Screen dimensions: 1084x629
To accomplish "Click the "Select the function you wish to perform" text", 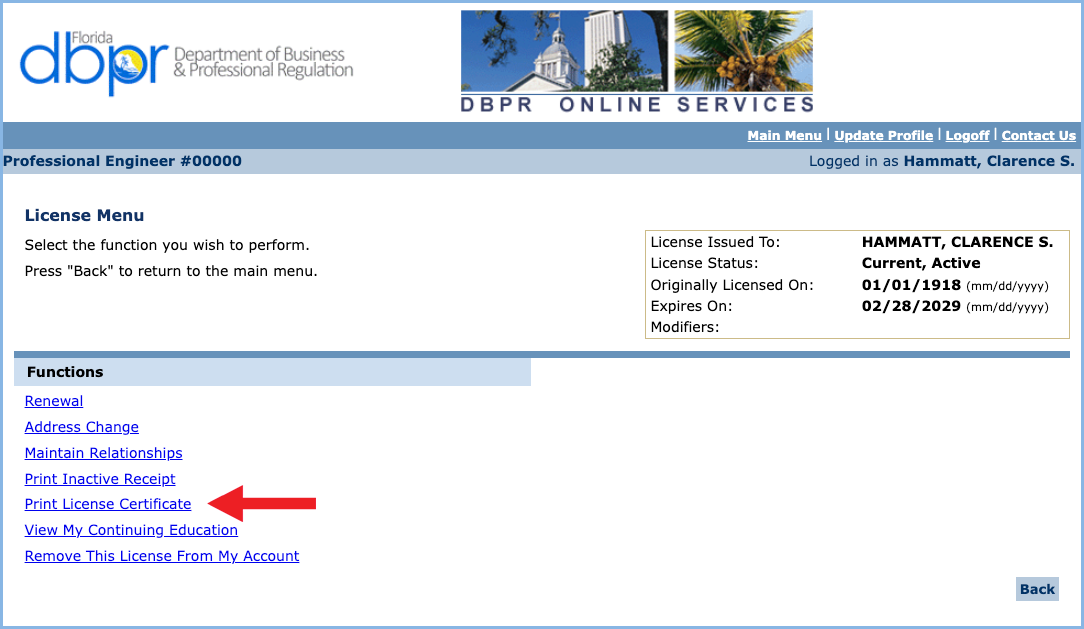I will click(x=167, y=245).
